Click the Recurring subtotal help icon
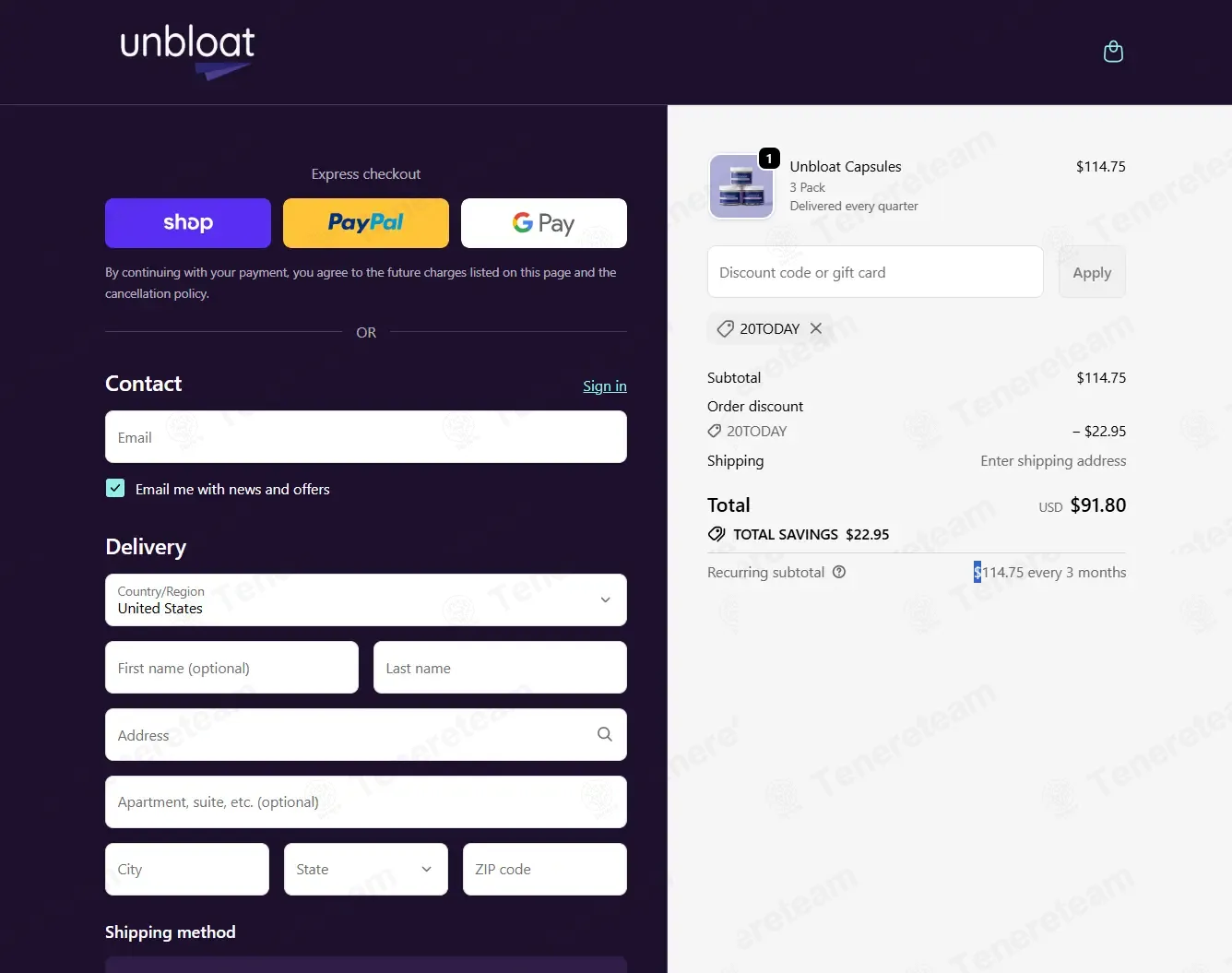 click(x=839, y=572)
